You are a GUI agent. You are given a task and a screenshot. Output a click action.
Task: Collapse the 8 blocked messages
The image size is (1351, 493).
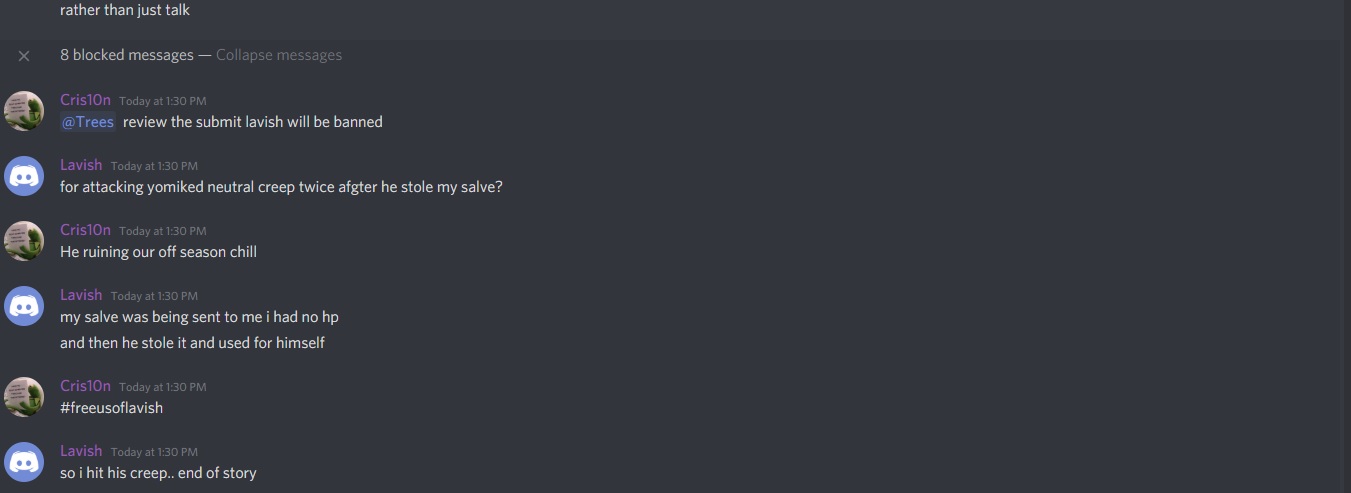click(279, 55)
